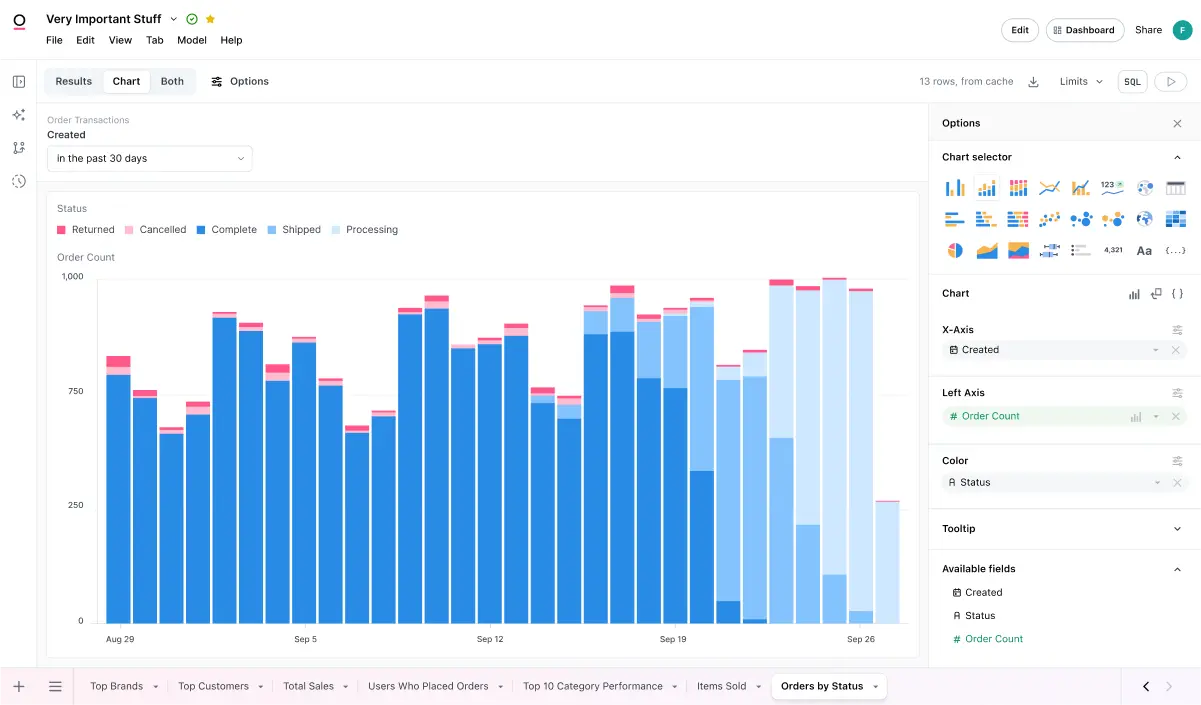Remove the Status field from Color
Screen dimensions: 1201x705
coord(1176,483)
